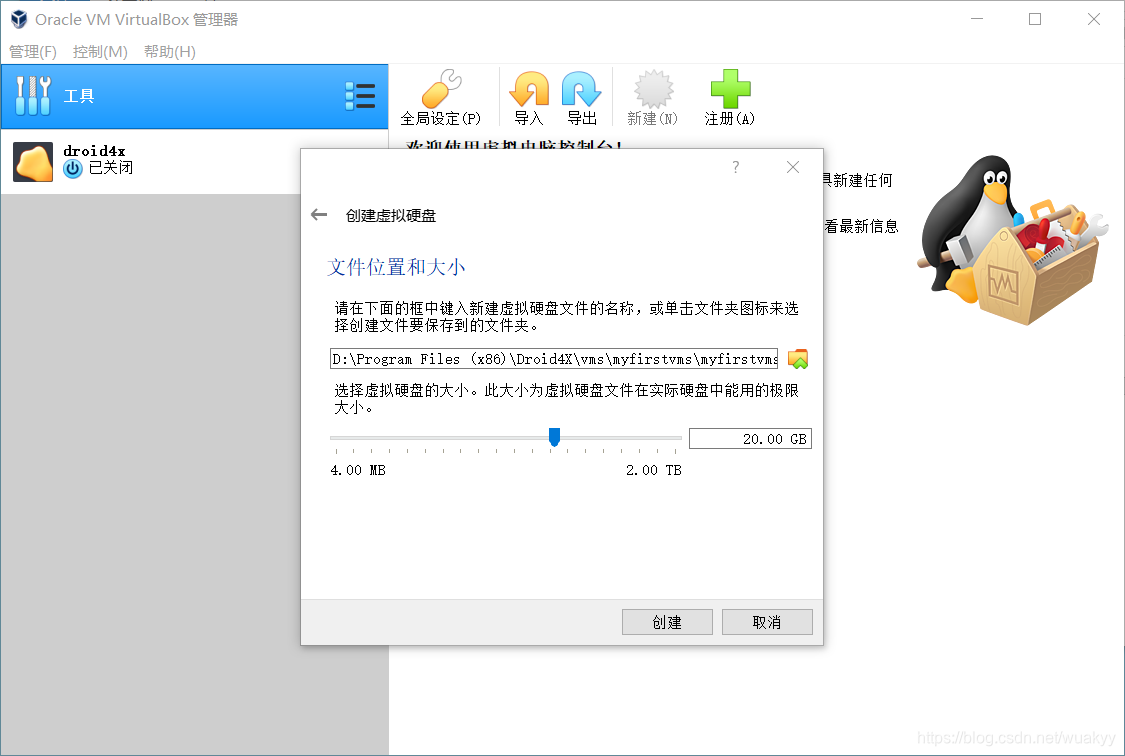This screenshot has height=756, width=1125.
Task: Open Global Settings (全局设定) toolbar icon
Action: pyautogui.click(x=441, y=90)
